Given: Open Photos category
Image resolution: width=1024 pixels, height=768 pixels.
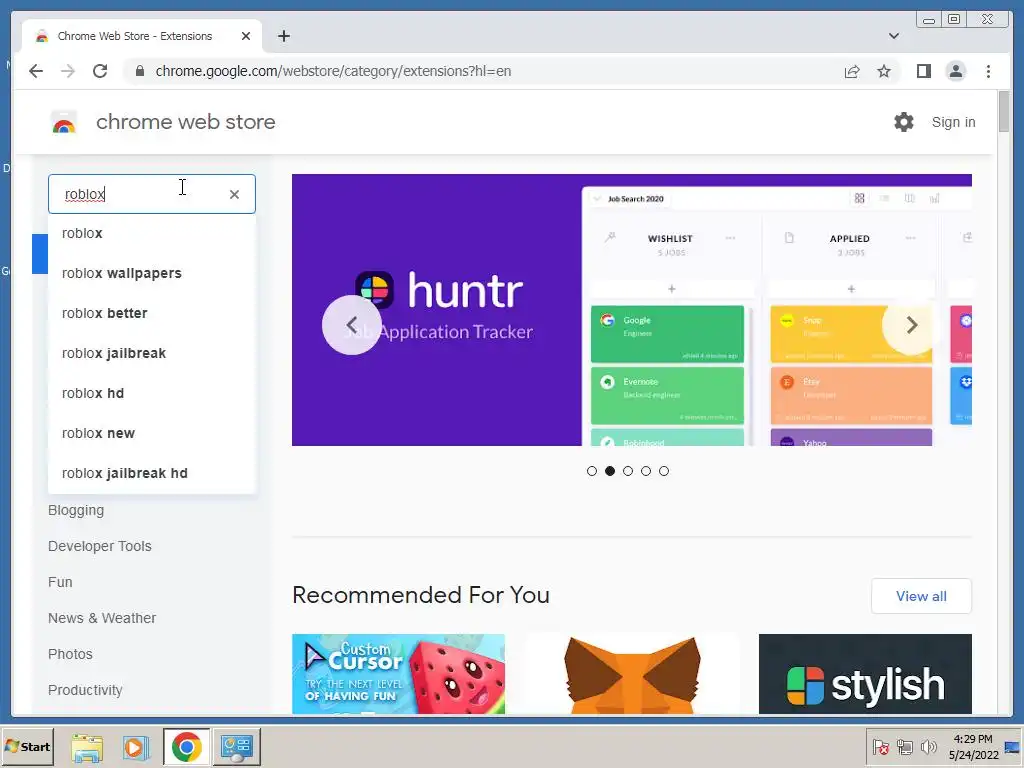Looking at the screenshot, I should [x=70, y=654].
